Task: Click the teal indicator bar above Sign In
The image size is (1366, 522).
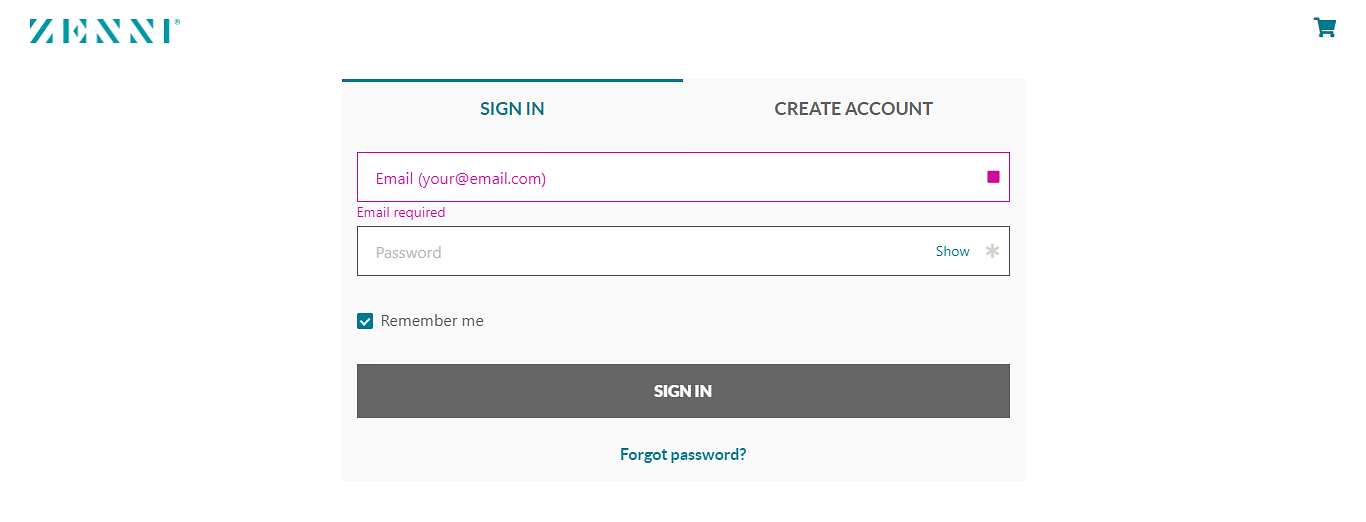Action: (512, 80)
